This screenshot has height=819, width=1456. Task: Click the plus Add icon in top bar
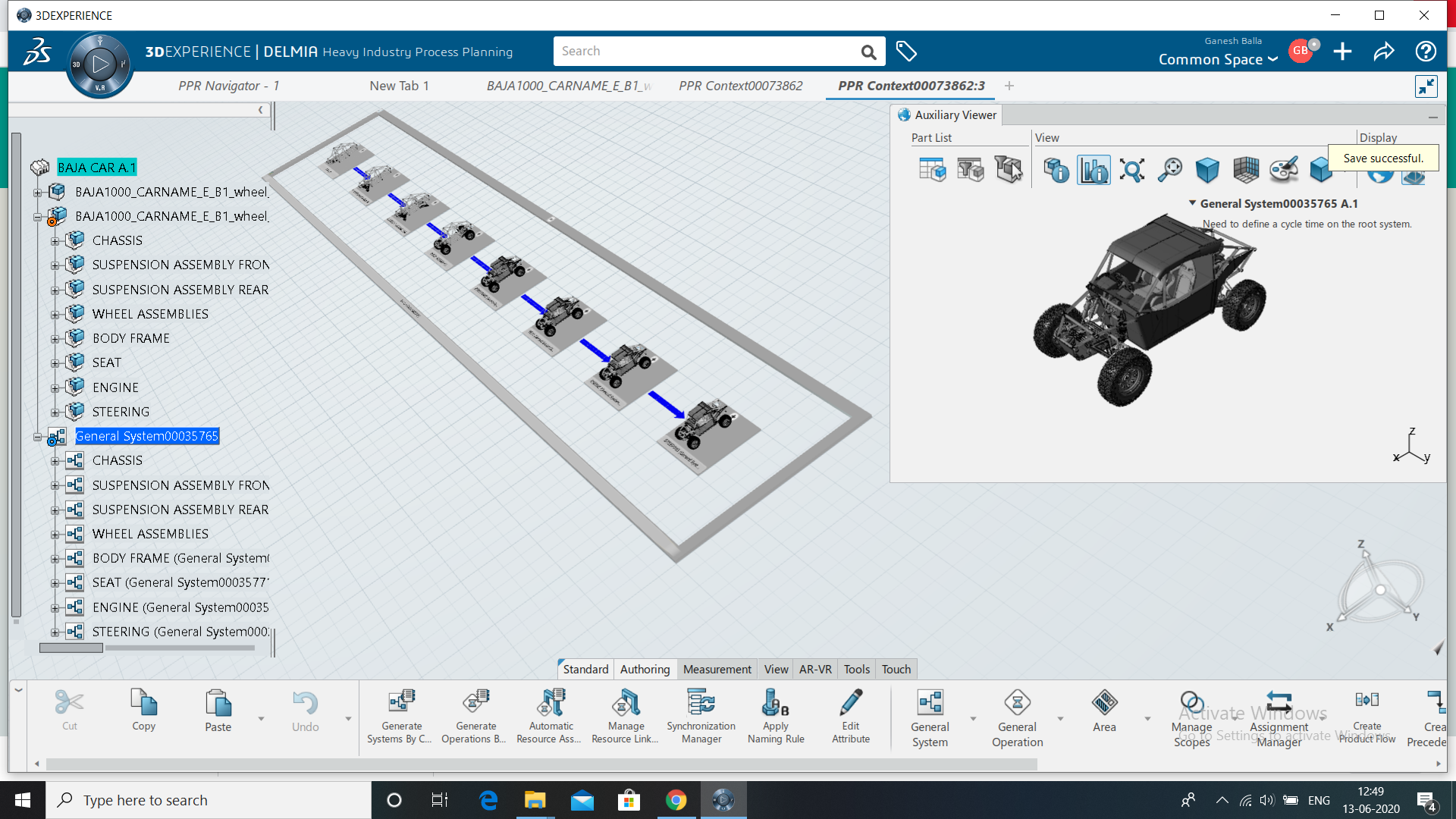click(1342, 52)
